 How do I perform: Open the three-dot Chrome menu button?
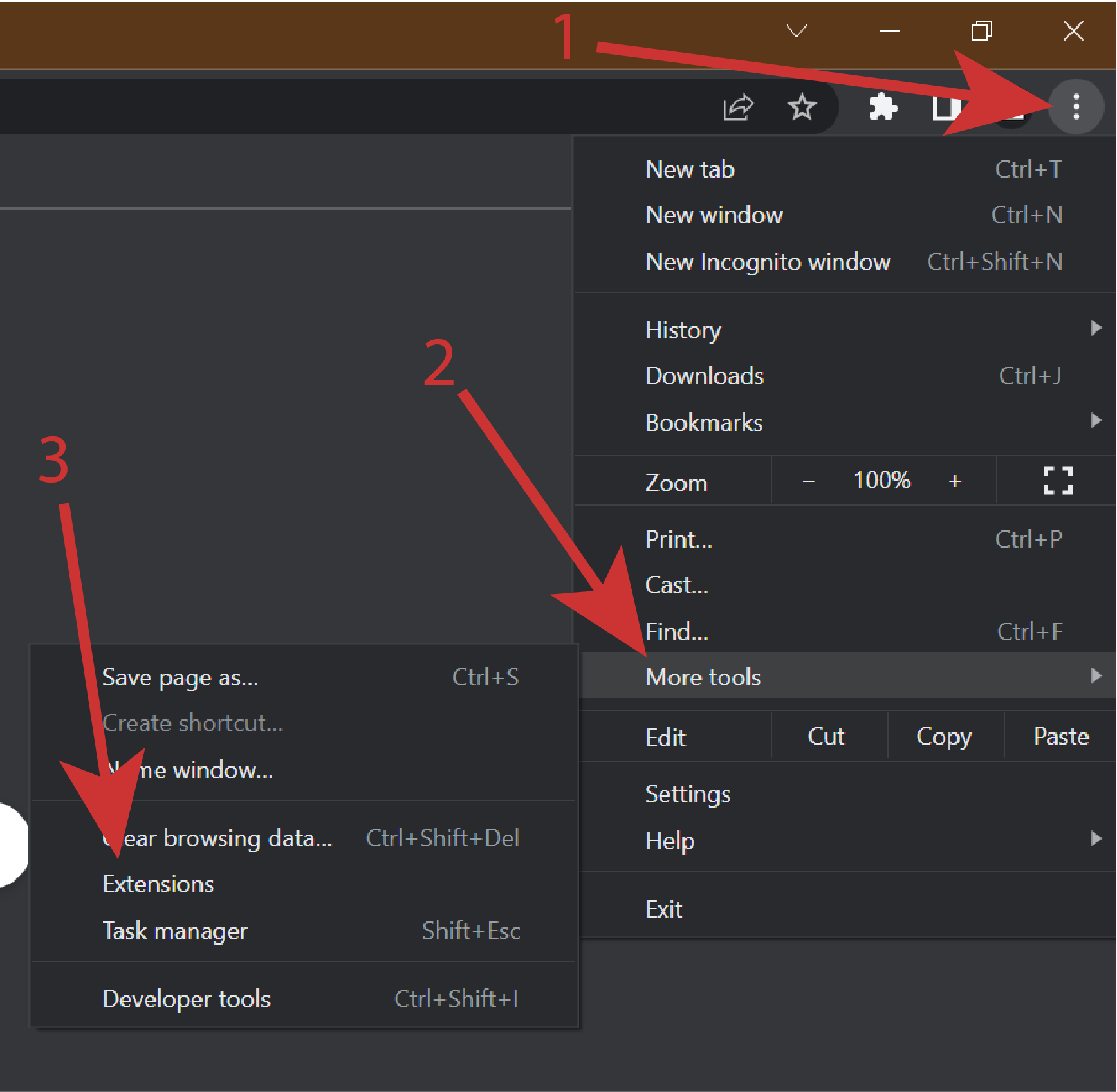pos(1076,106)
